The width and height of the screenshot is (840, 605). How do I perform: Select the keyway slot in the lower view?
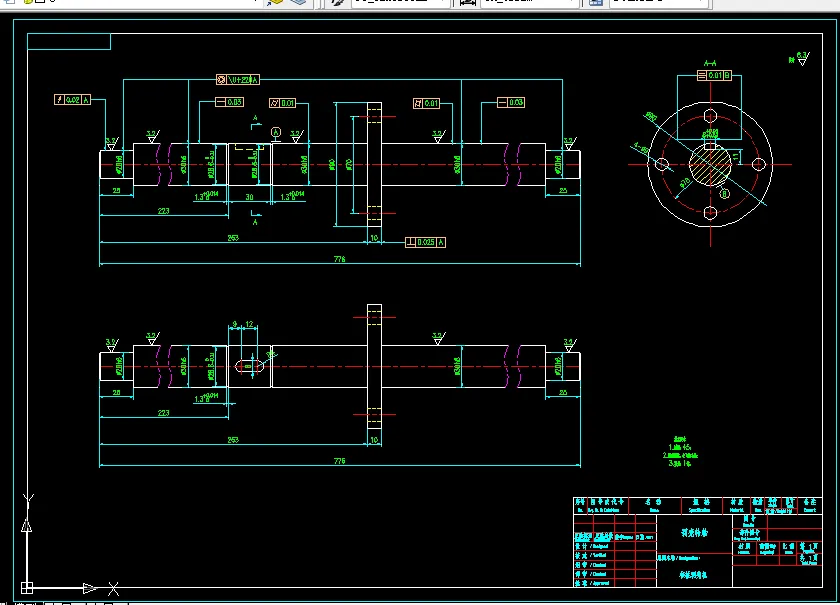coord(249,367)
